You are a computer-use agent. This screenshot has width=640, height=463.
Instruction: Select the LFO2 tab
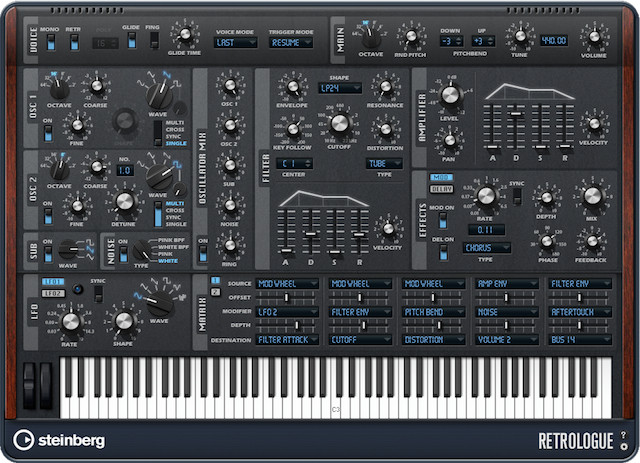(53, 293)
